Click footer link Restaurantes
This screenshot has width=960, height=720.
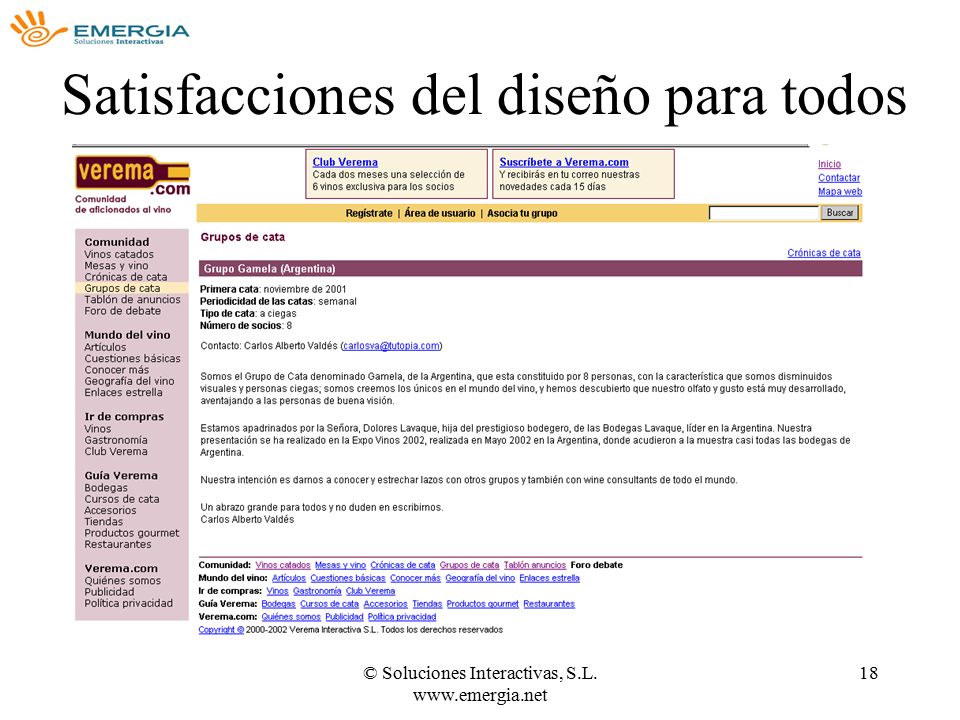(549, 604)
